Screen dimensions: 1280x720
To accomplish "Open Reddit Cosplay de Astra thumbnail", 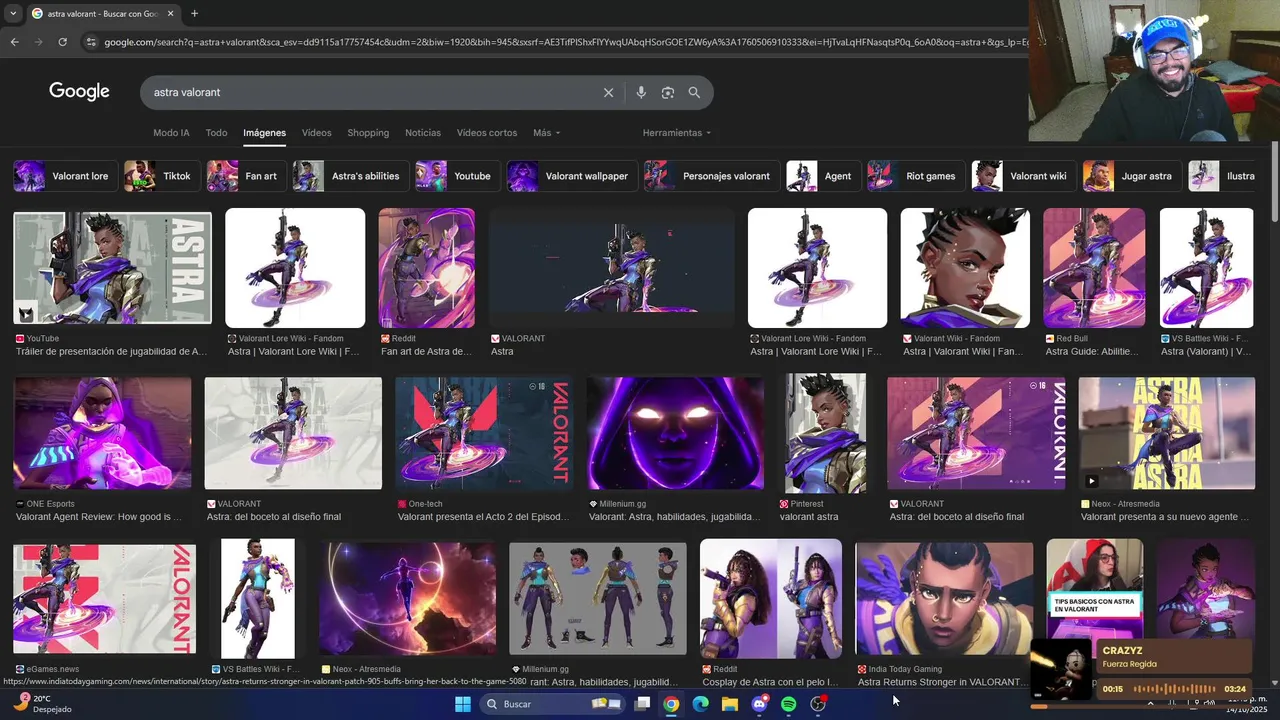I will (771, 599).
